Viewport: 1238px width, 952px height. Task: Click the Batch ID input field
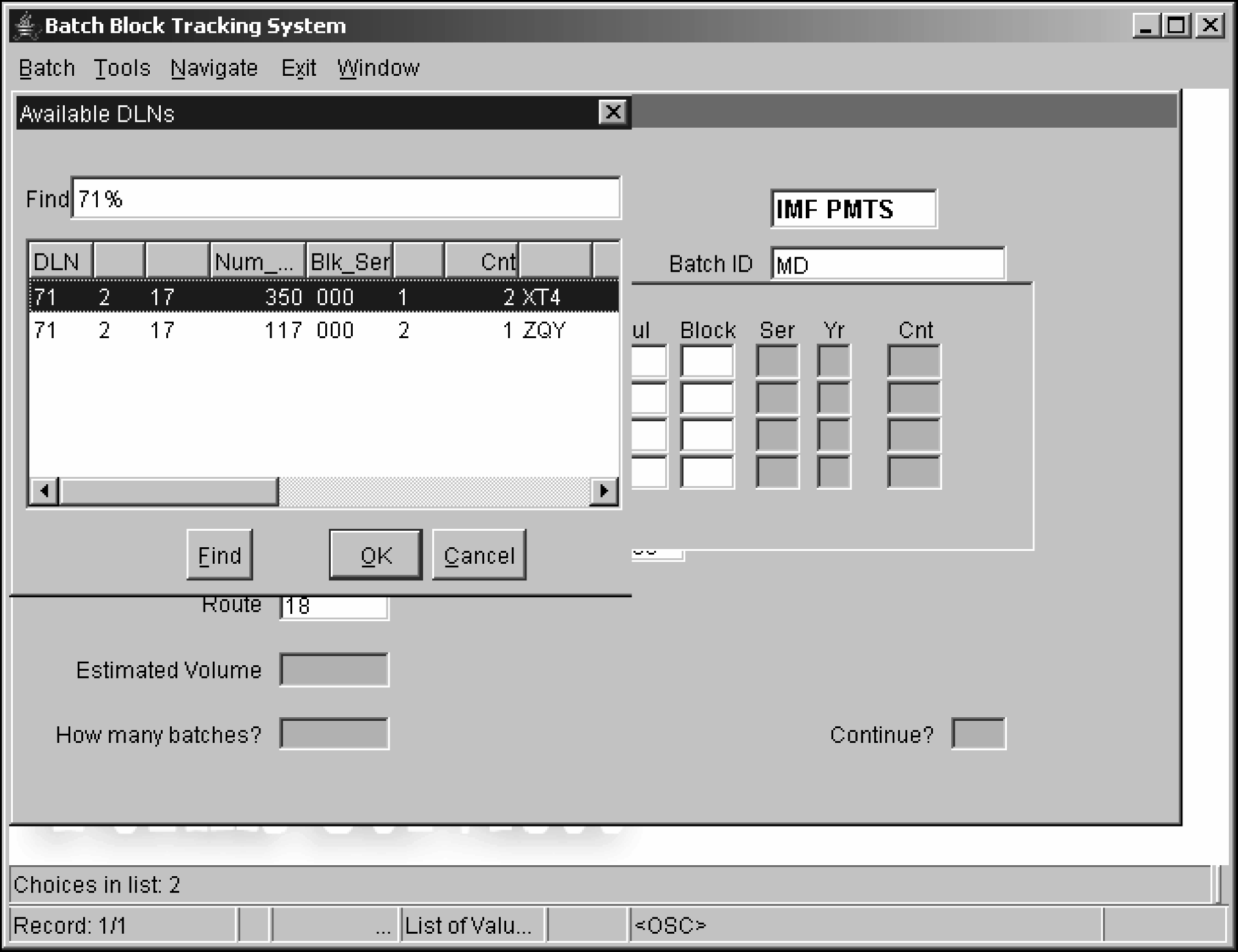887,264
